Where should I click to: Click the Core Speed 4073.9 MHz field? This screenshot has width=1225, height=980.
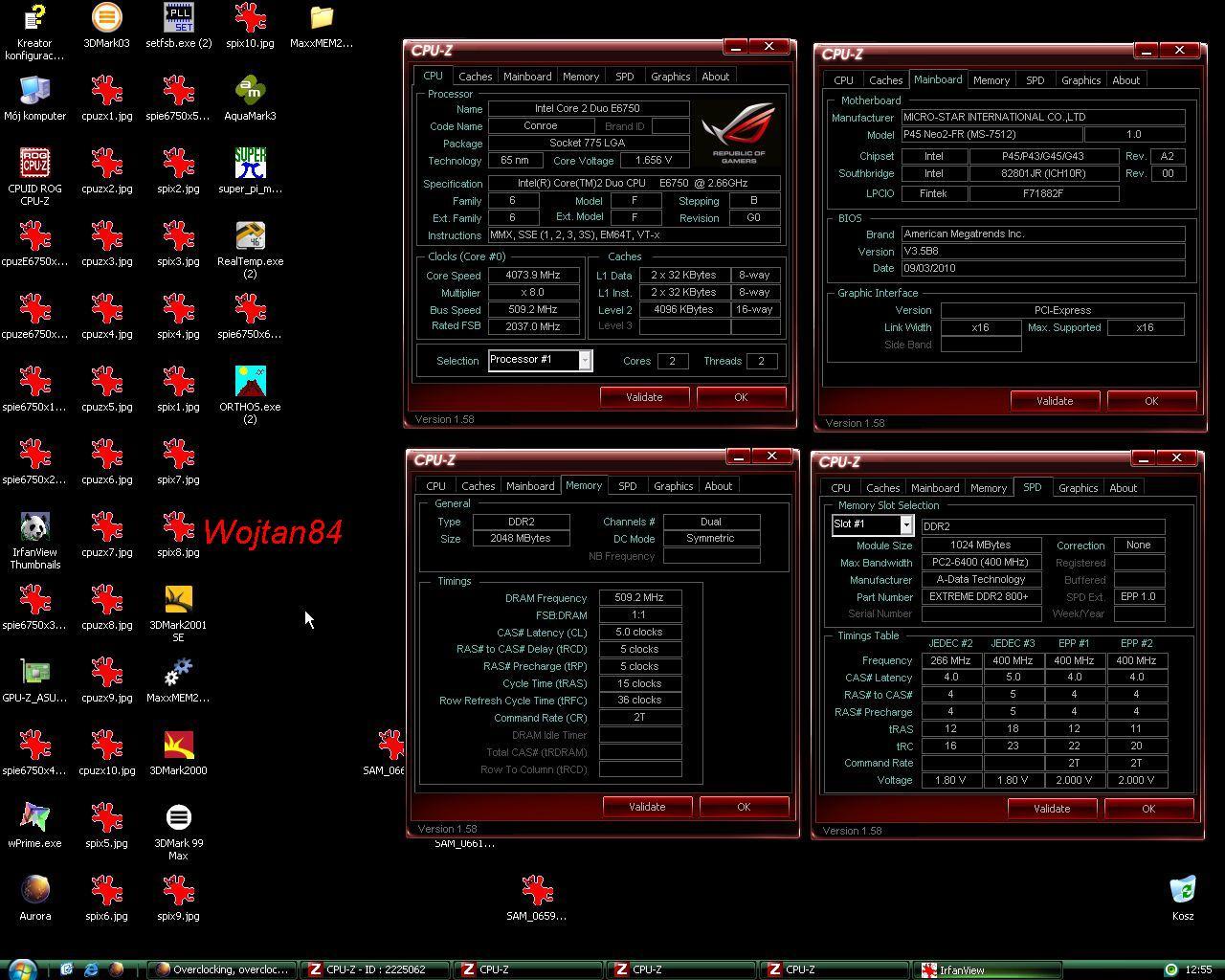535,275
